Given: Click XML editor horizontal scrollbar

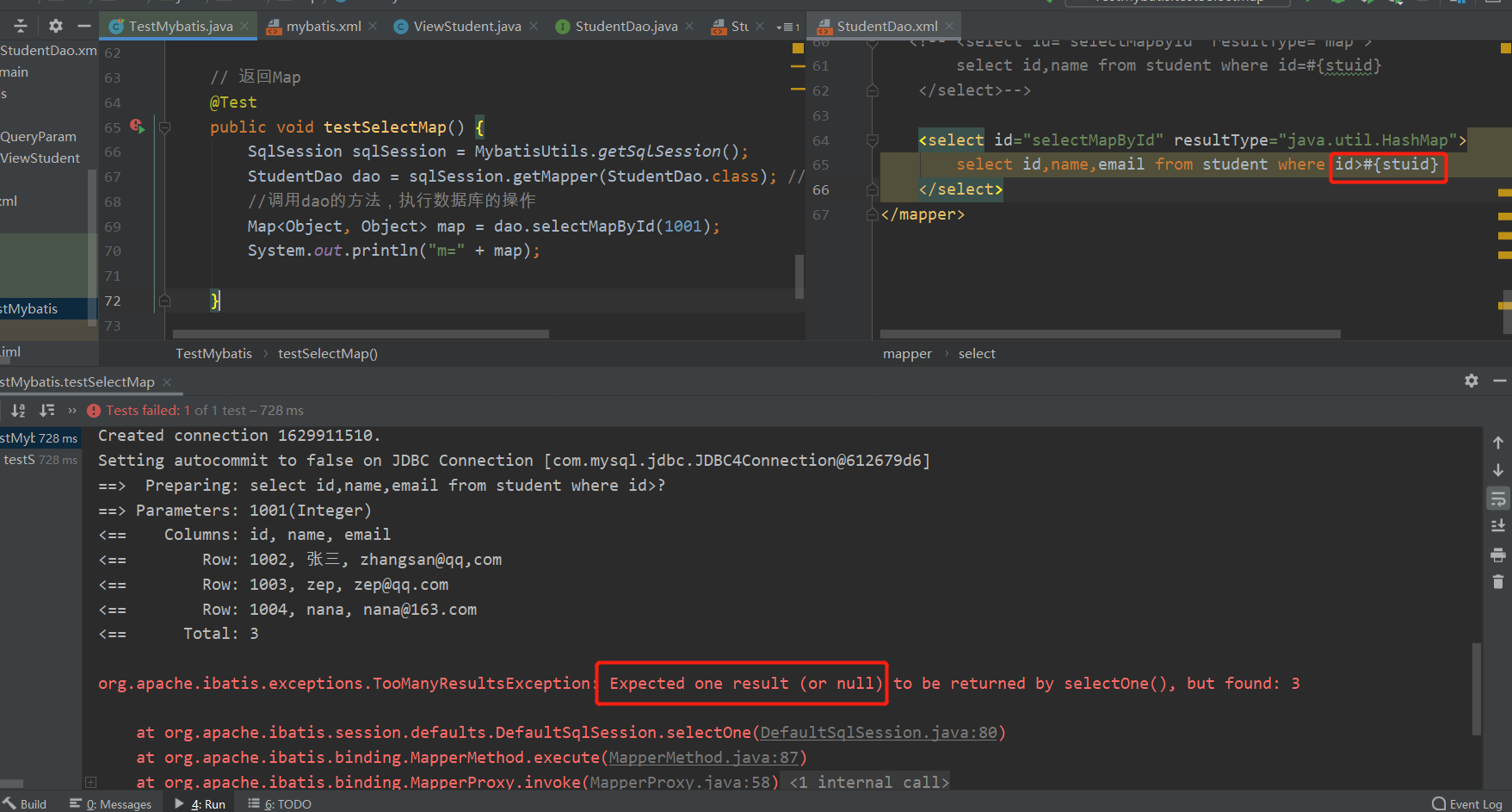Looking at the screenshot, I should coord(1110,333).
